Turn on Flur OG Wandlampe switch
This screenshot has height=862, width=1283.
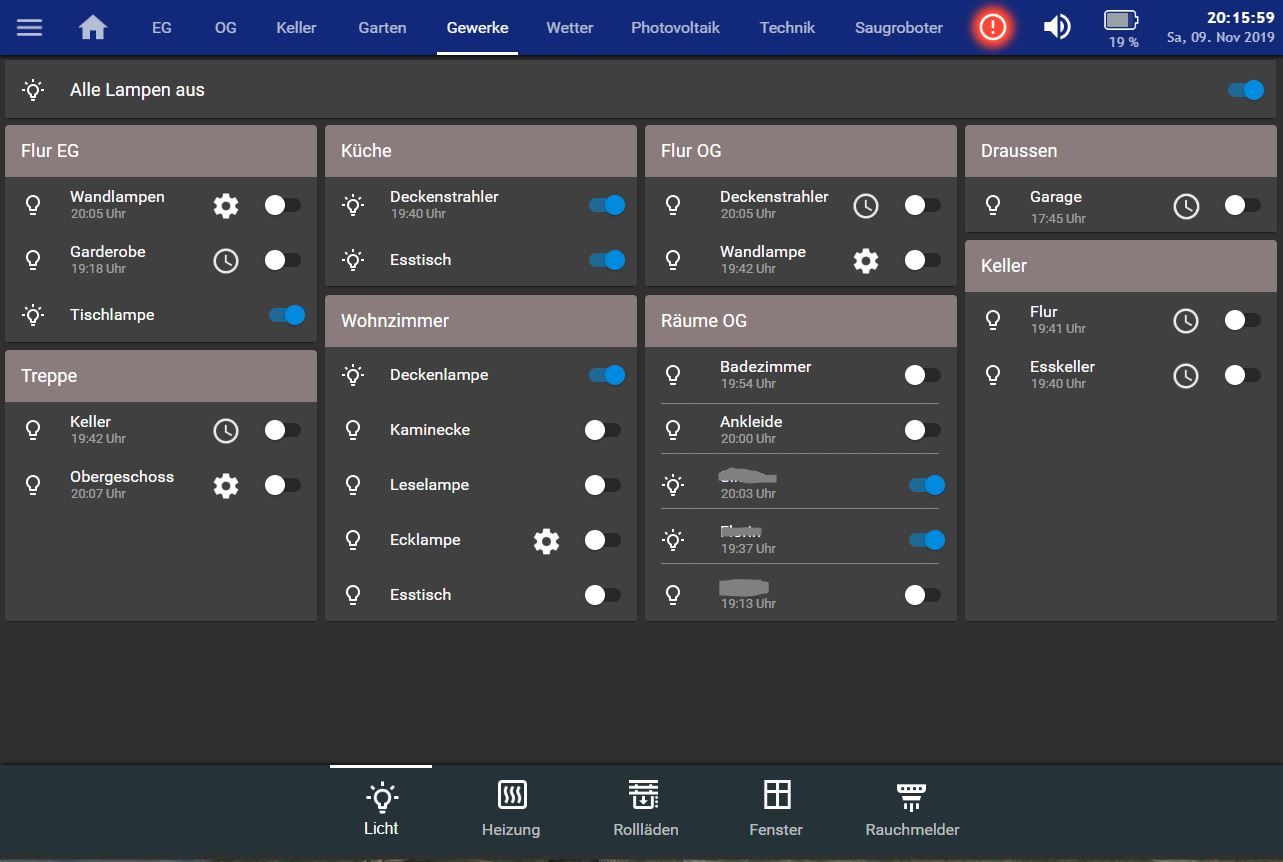tap(922, 260)
